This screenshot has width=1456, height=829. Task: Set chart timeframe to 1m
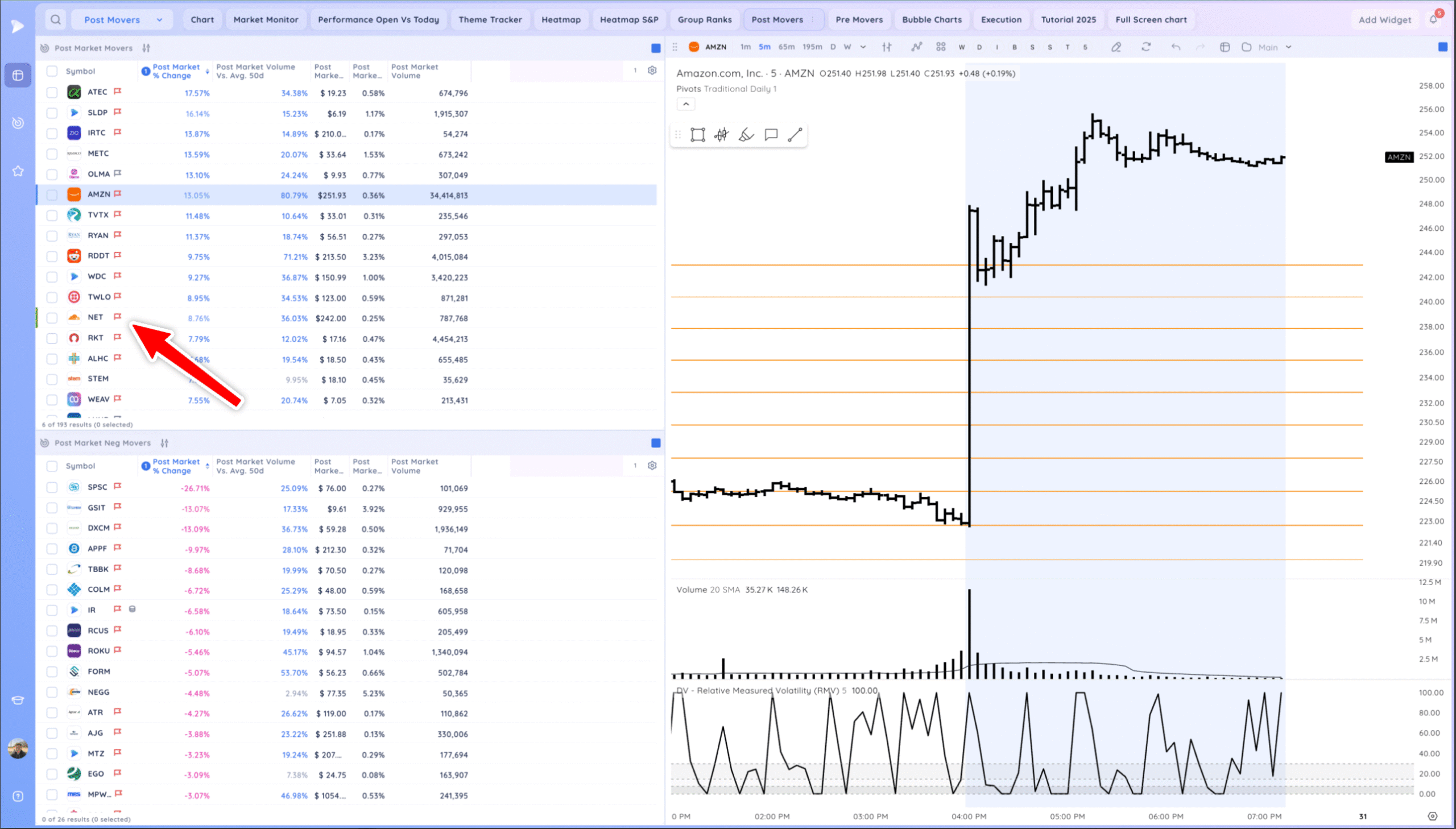pyautogui.click(x=746, y=47)
